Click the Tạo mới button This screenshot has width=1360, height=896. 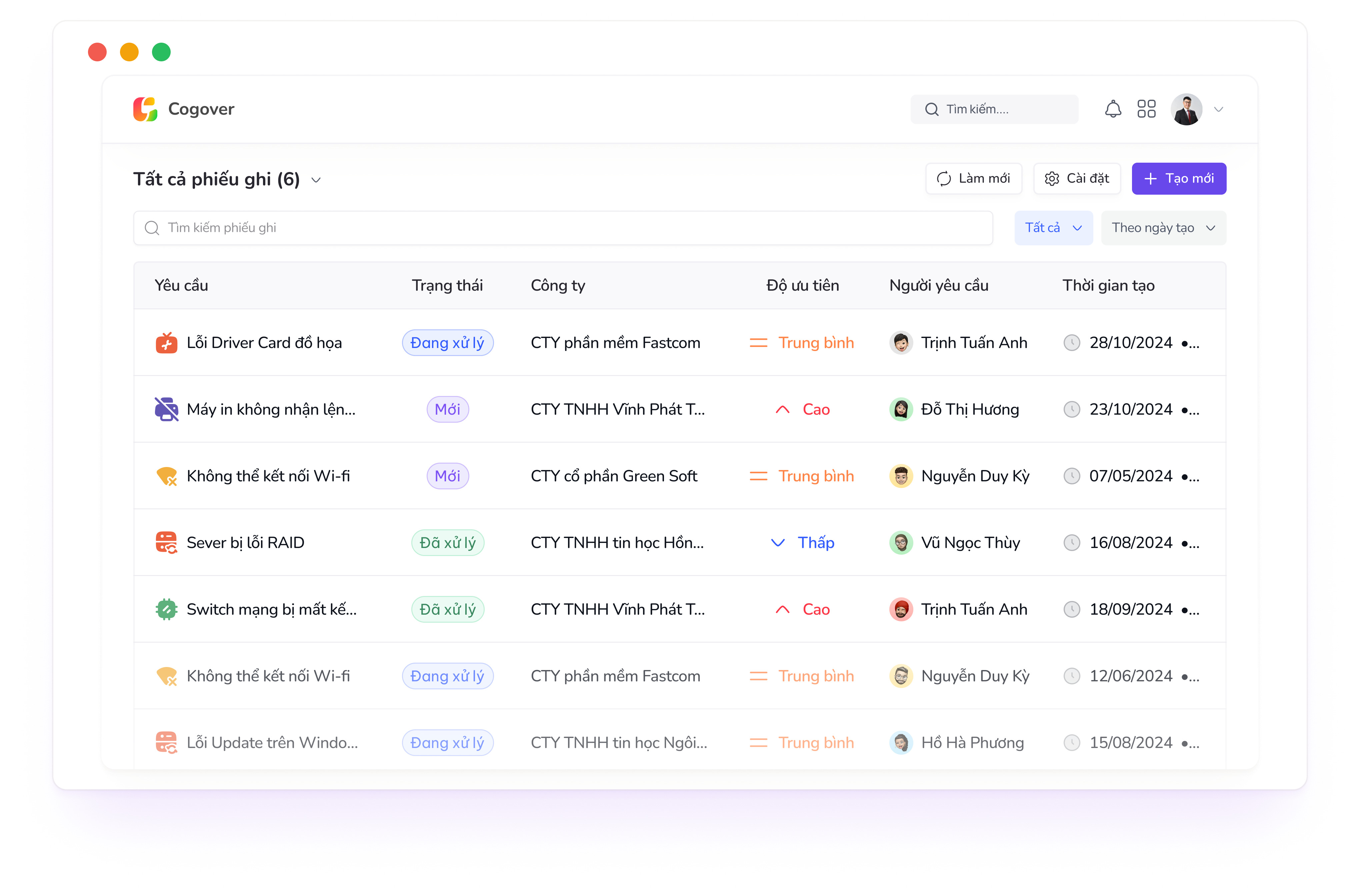1179,179
